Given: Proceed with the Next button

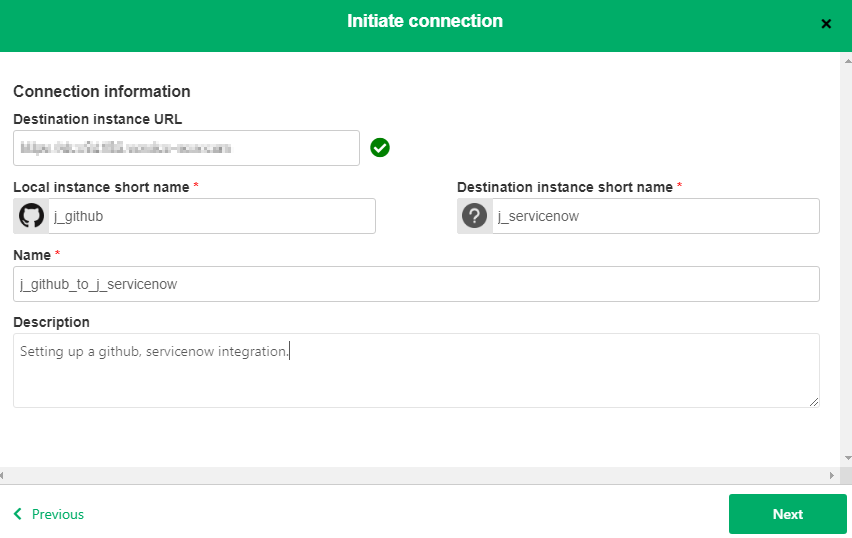Looking at the screenshot, I should coord(787,514).
